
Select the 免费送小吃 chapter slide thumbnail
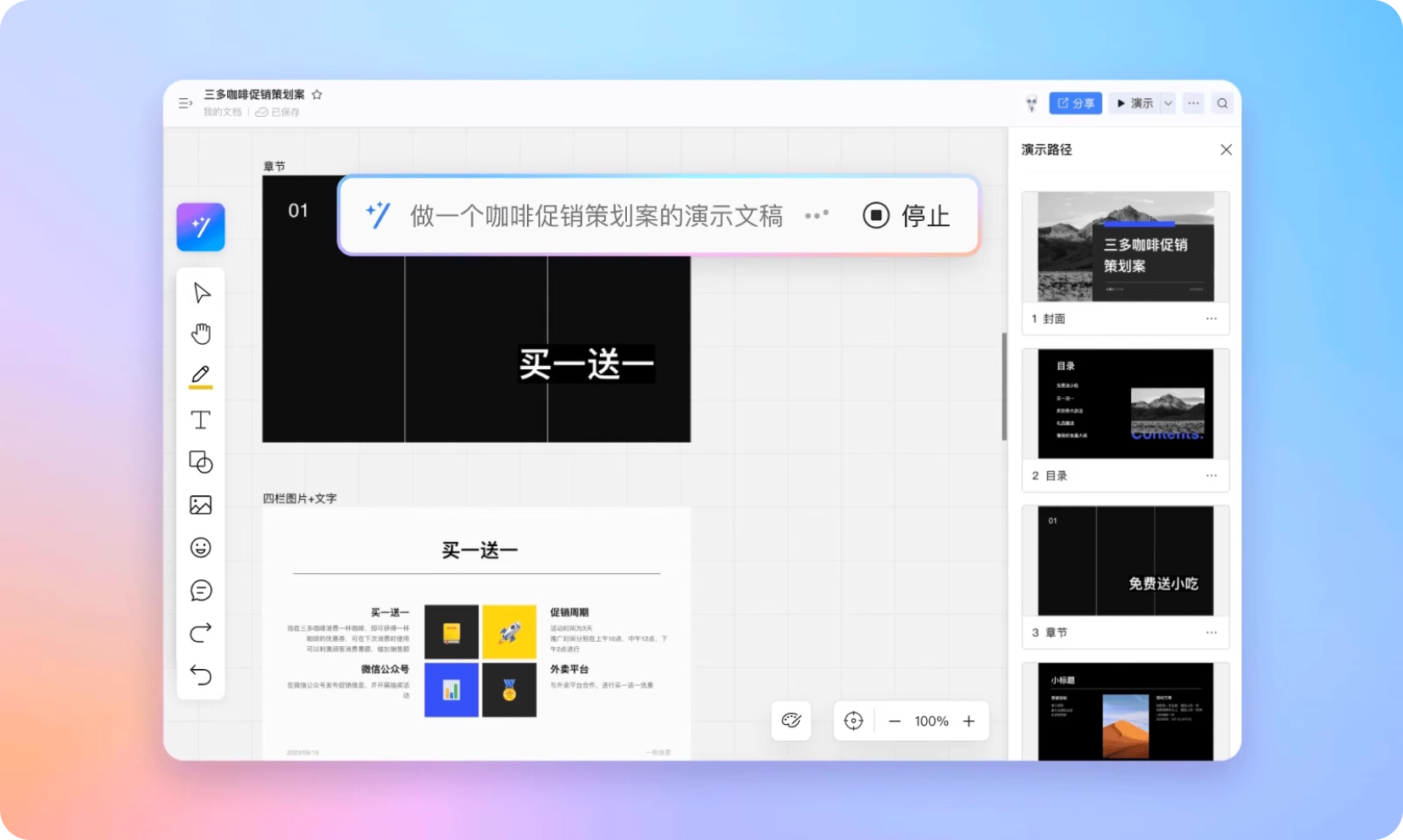pyautogui.click(x=1126, y=561)
